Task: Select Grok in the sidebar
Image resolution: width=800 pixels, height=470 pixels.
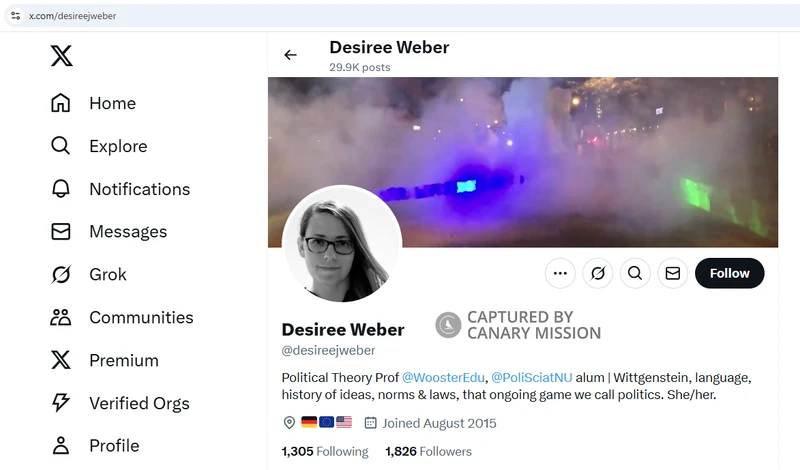Action: coord(88,275)
